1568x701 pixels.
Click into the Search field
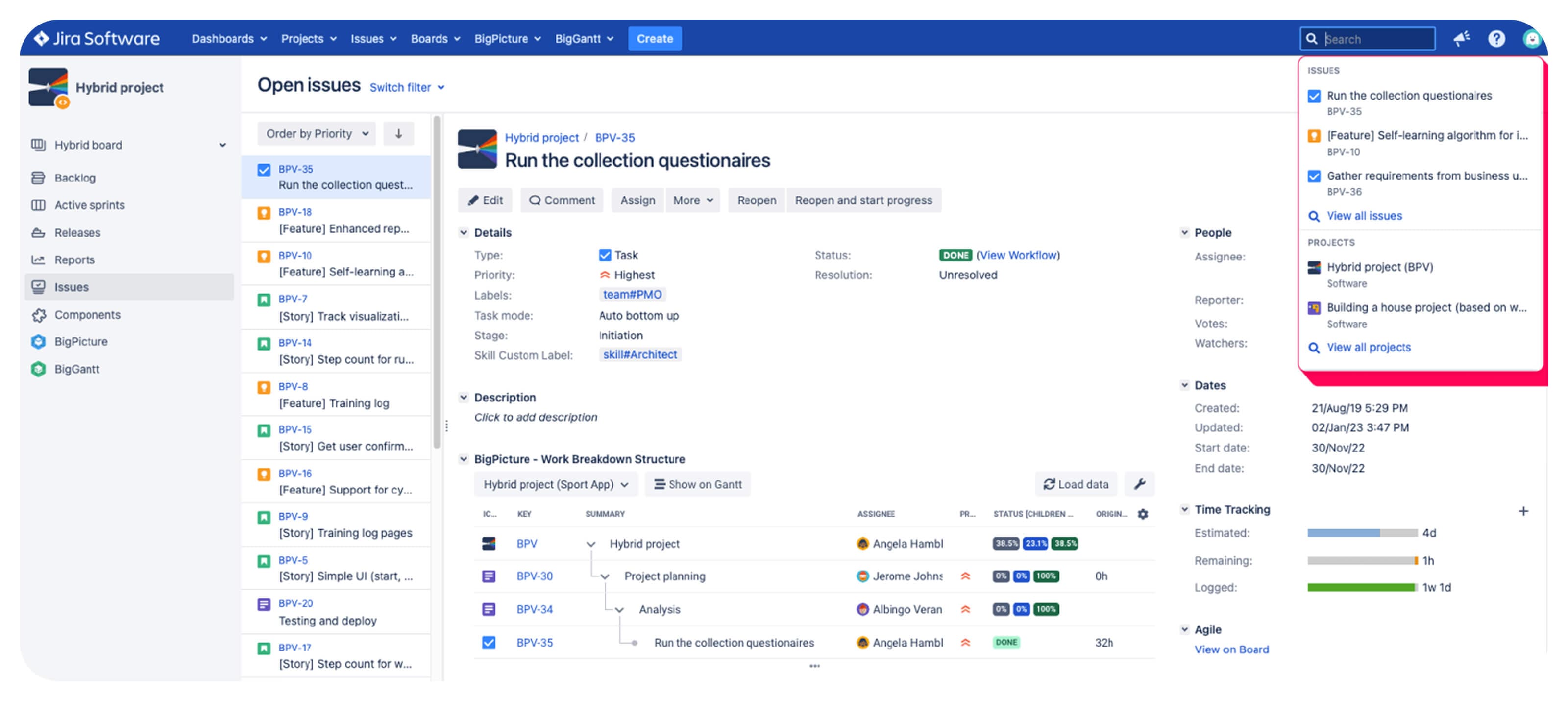click(x=1367, y=39)
